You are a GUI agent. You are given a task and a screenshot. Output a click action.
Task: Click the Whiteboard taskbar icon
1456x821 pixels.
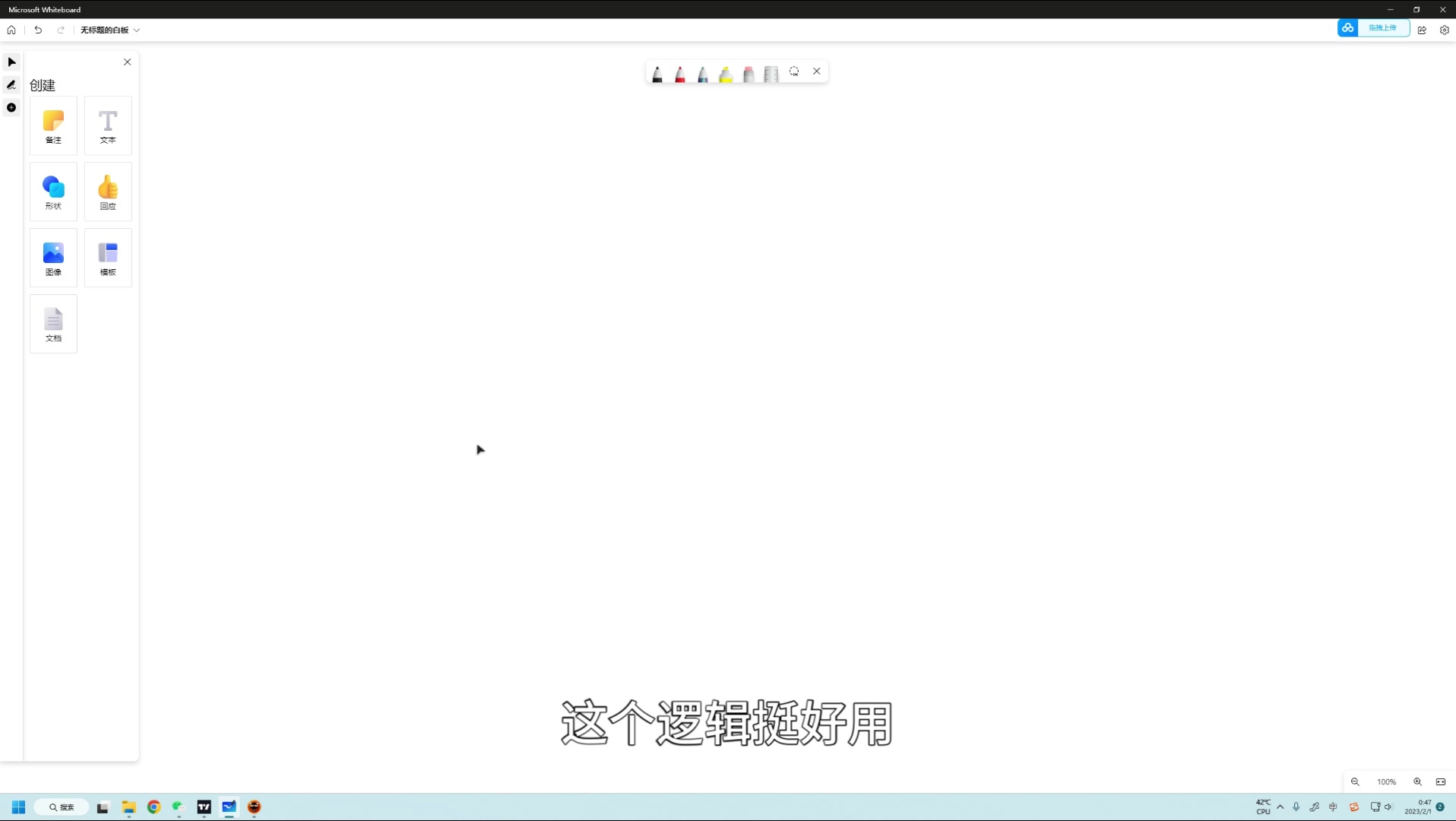(x=229, y=807)
